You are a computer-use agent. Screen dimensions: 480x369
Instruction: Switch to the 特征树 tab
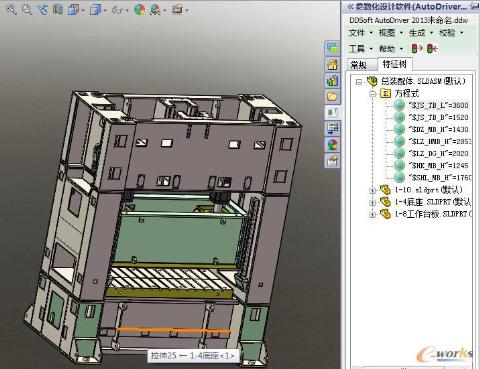coord(395,64)
